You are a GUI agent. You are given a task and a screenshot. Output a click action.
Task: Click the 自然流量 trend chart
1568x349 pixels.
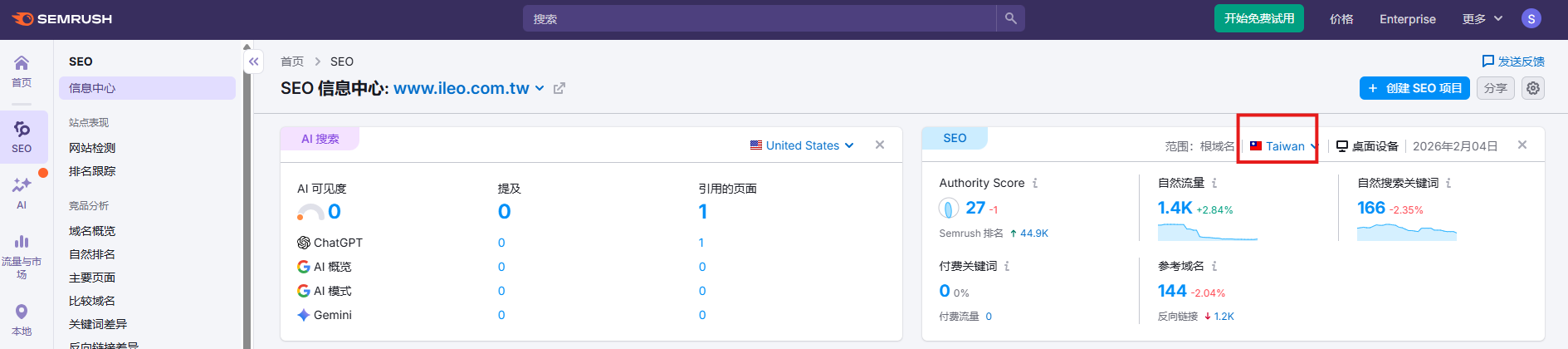click(x=1207, y=232)
